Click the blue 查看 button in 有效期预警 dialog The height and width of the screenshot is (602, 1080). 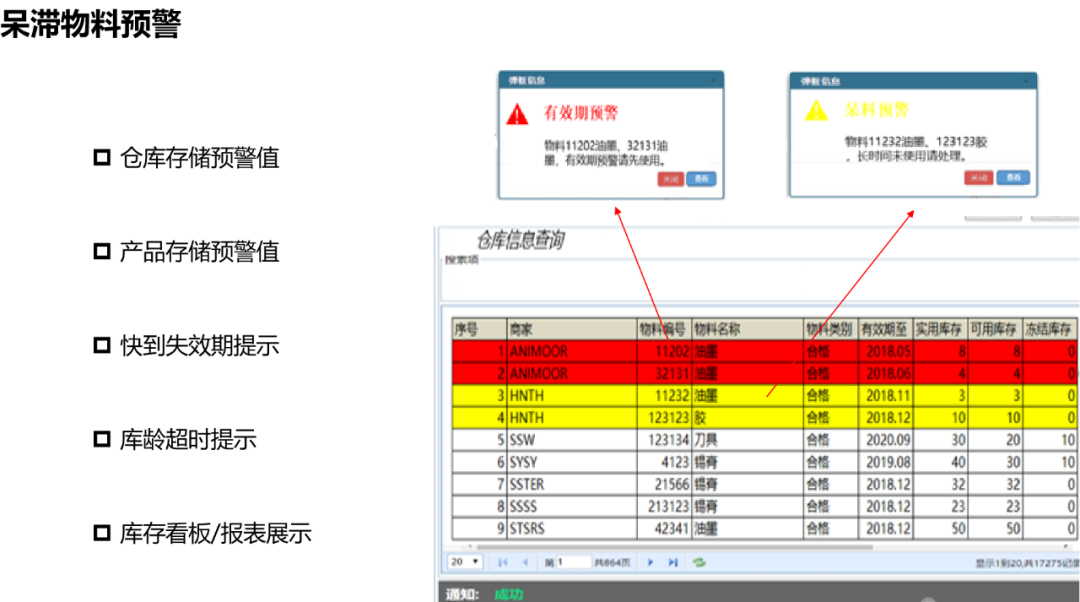(x=701, y=179)
